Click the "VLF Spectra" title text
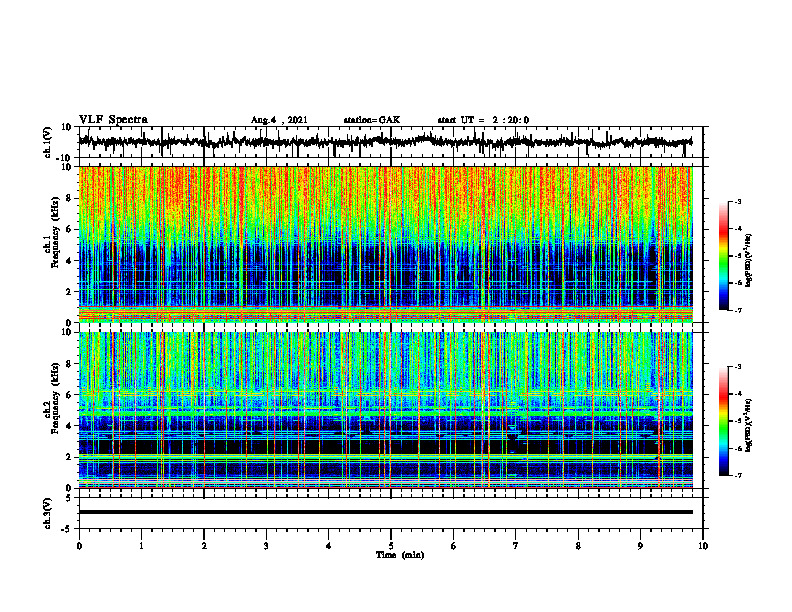Screen dimensions: 792x612 (x=113, y=120)
